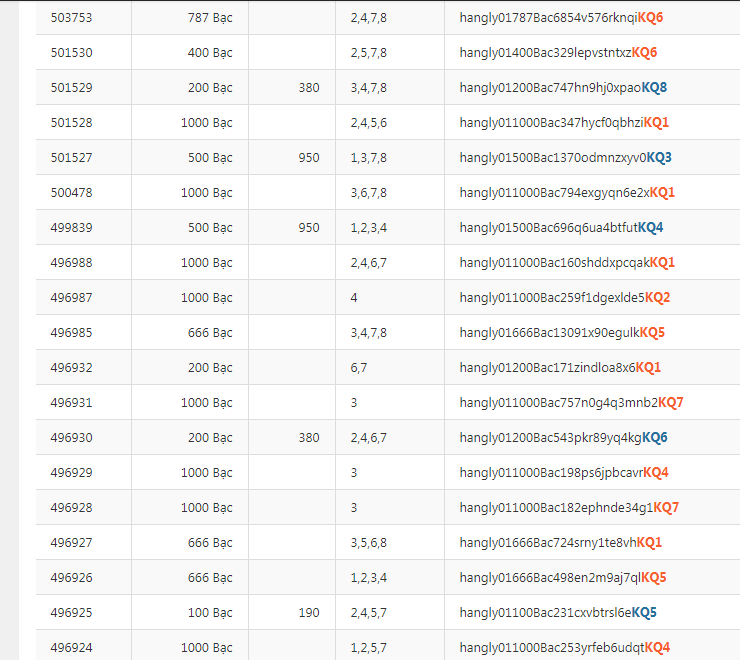Viewport: 740px width, 660px height.
Task: Select the numbers cell showing 6,7
Action: pyautogui.click(x=358, y=368)
